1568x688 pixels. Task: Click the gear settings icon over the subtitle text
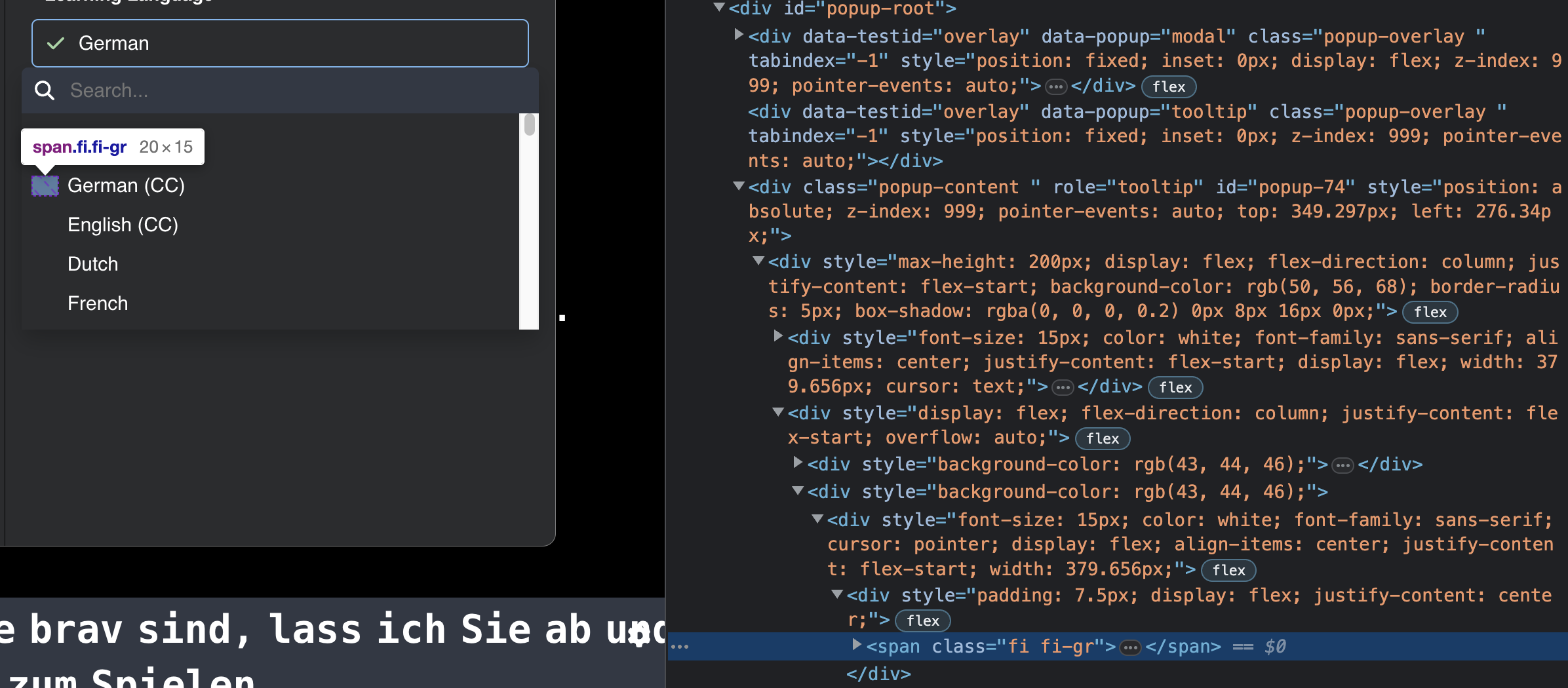[x=638, y=634]
